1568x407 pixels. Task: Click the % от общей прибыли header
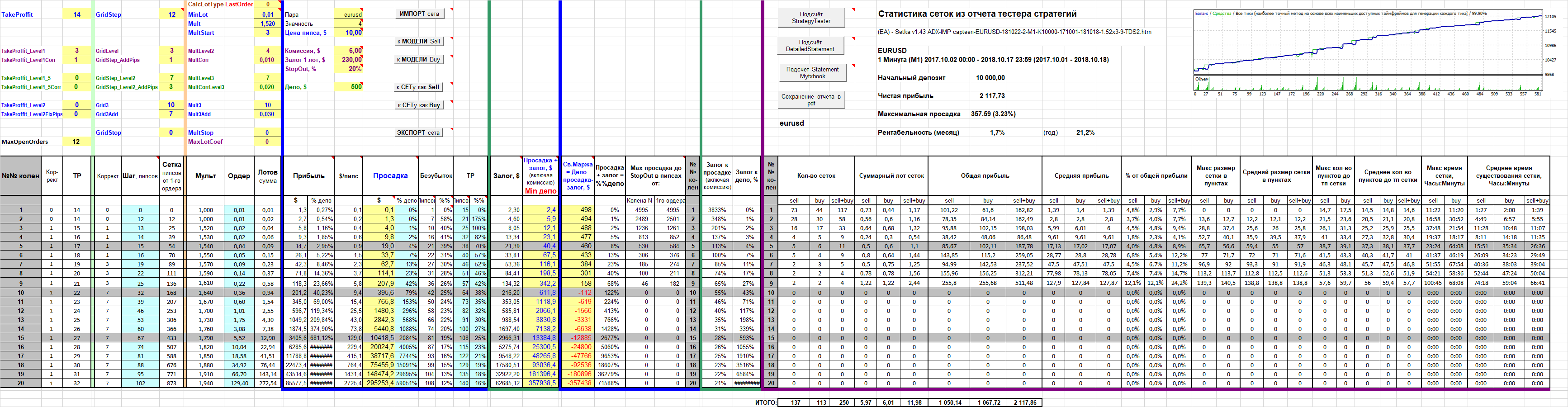pos(1156,176)
